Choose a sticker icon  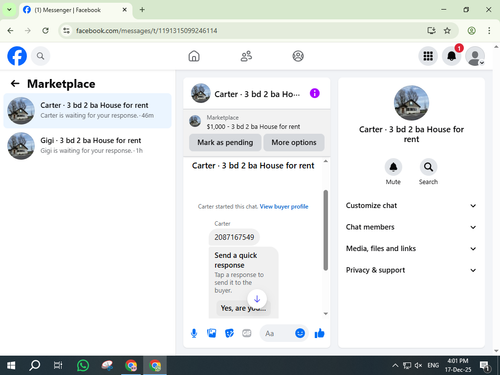(229, 333)
